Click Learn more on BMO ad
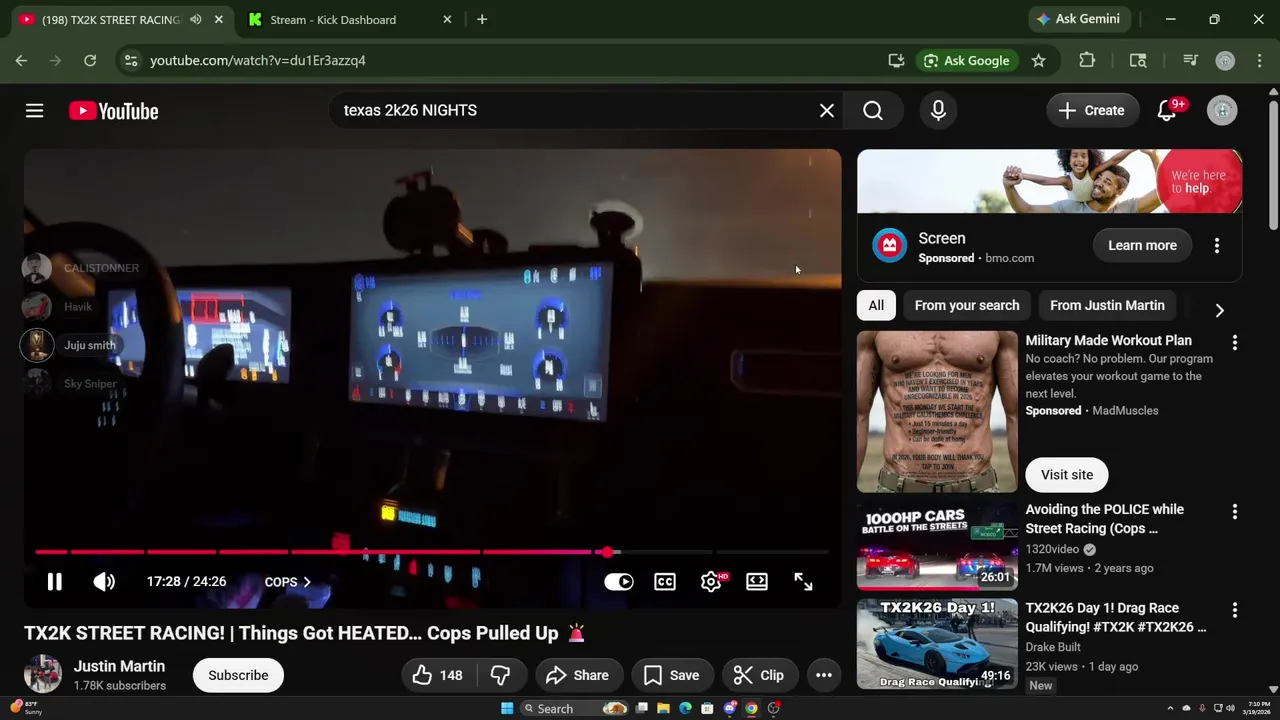 pyautogui.click(x=1142, y=246)
